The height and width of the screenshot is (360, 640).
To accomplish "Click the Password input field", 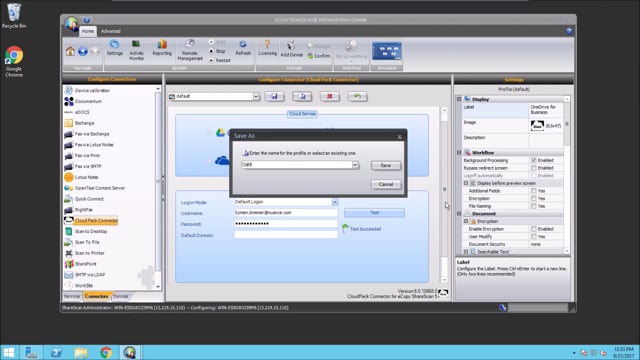I will coord(286,224).
